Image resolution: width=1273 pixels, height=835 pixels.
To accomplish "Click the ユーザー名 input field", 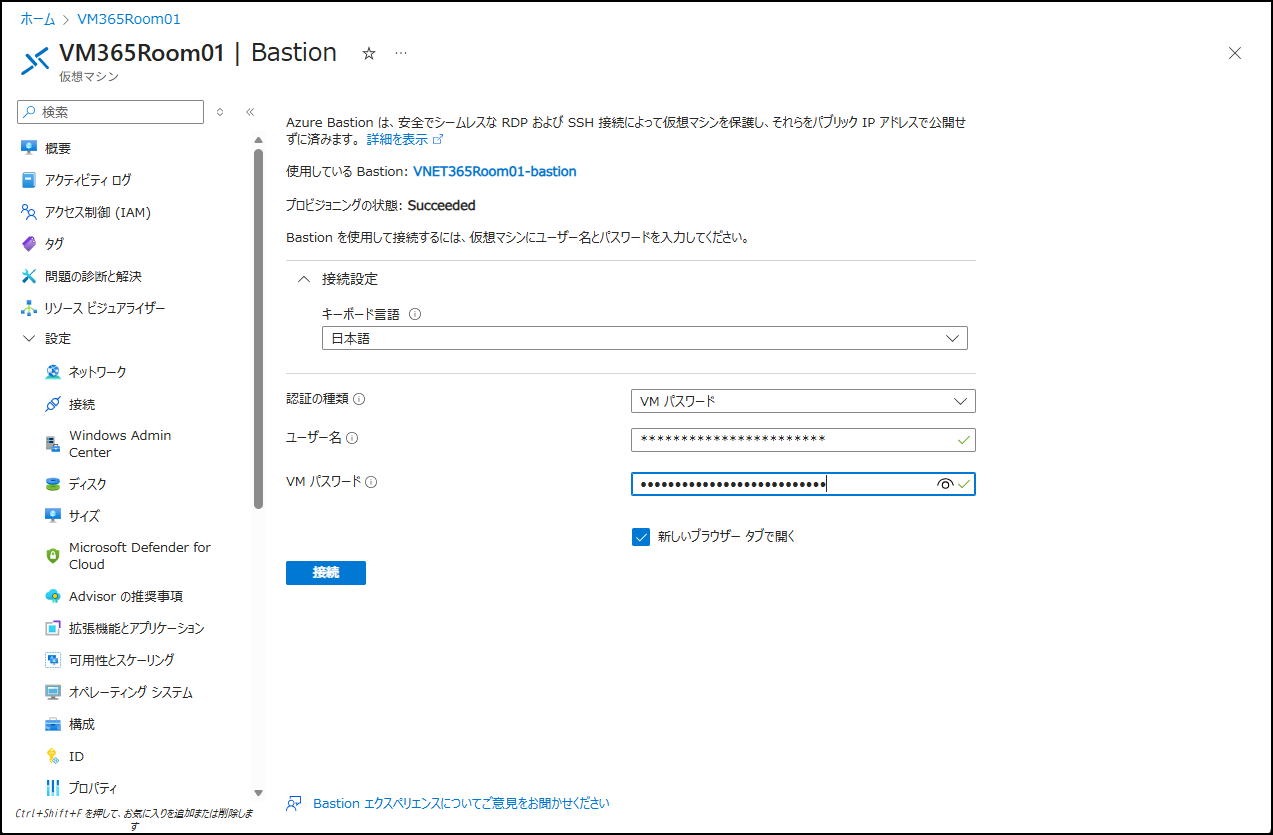I will (x=790, y=440).
